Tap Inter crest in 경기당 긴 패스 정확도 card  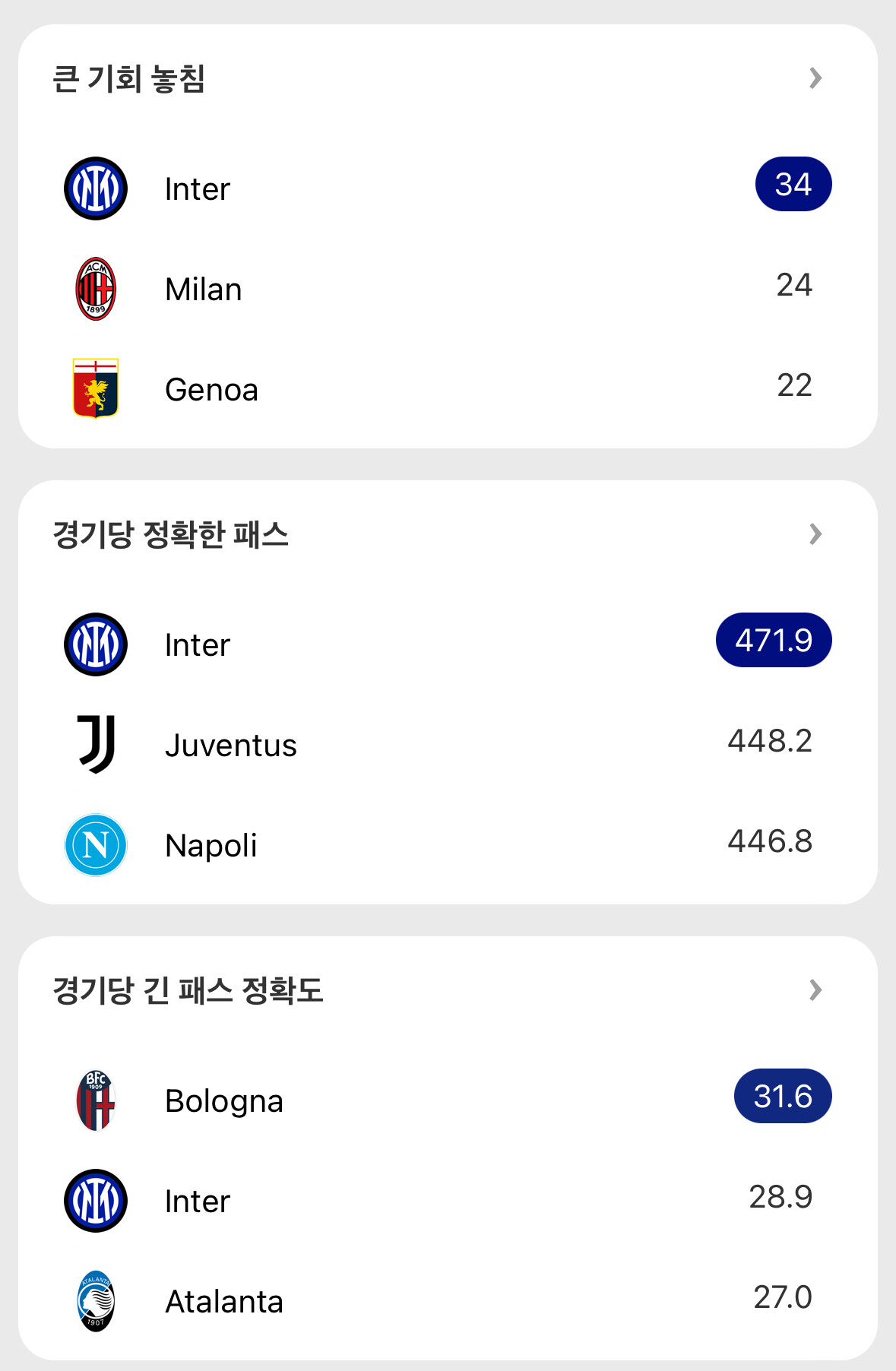[96, 1201]
